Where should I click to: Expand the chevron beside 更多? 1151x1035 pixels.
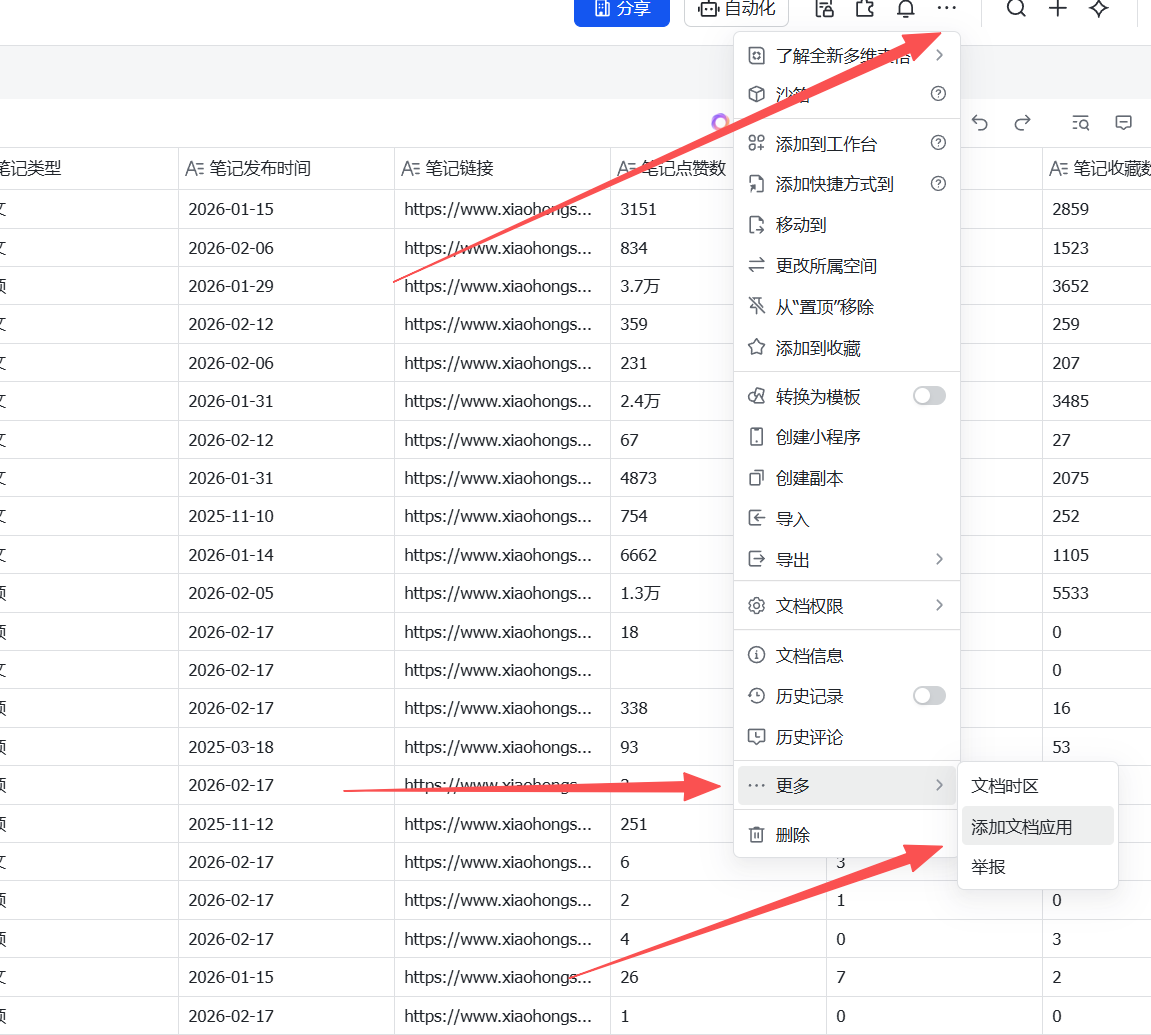pos(939,785)
